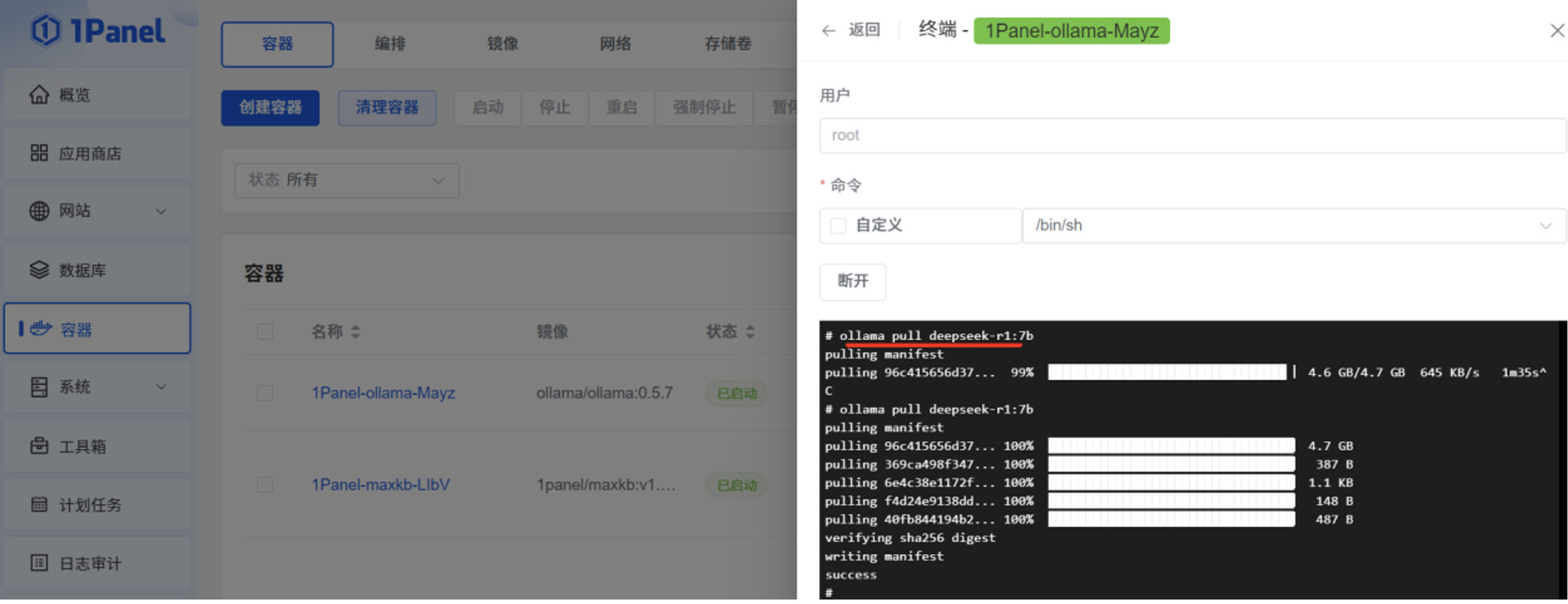Select 应用商店 in the sidebar menu
Image resolution: width=1568 pixels, height=604 pixels.
click(x=97, y=154)
